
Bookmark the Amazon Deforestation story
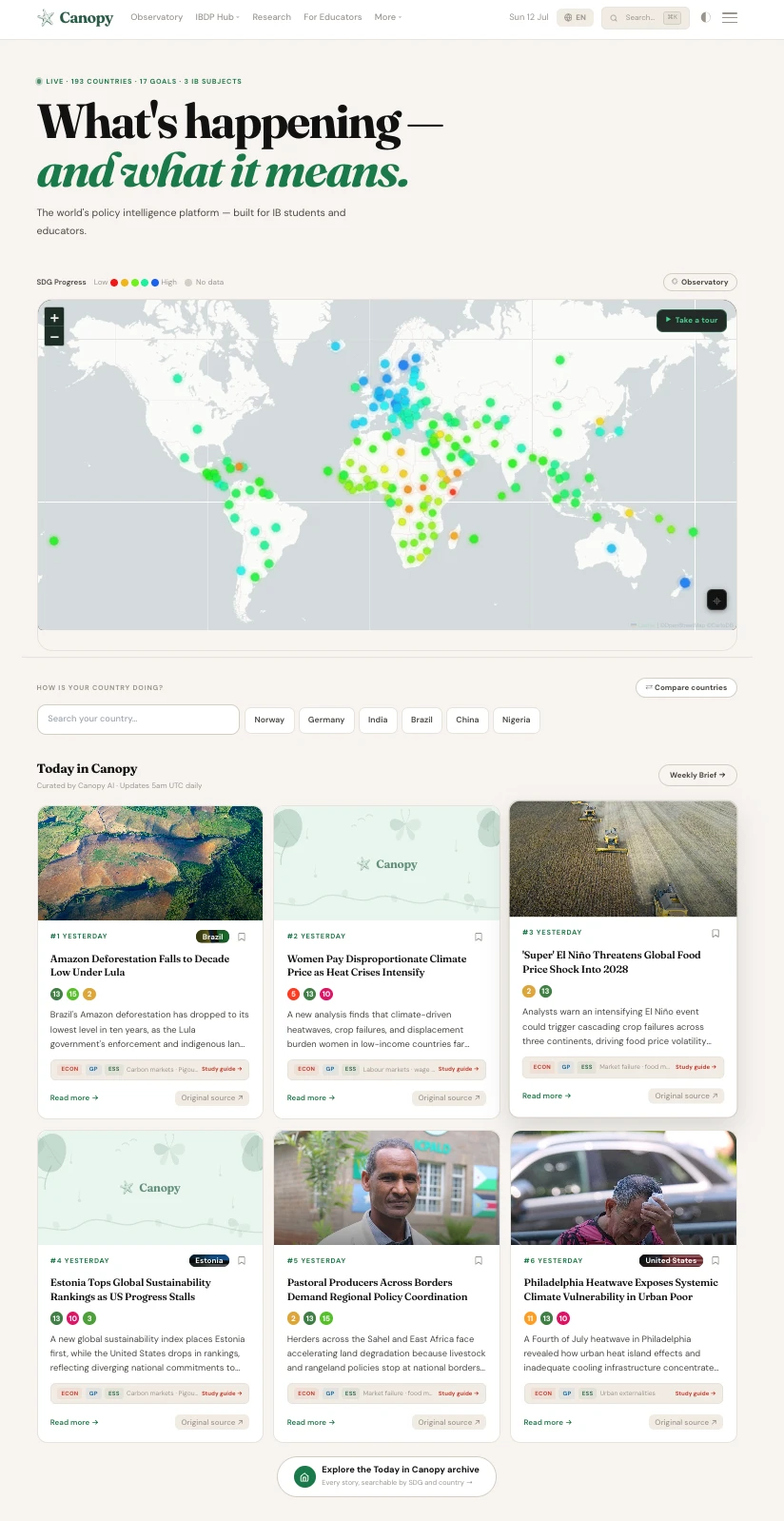coord(242,937)
